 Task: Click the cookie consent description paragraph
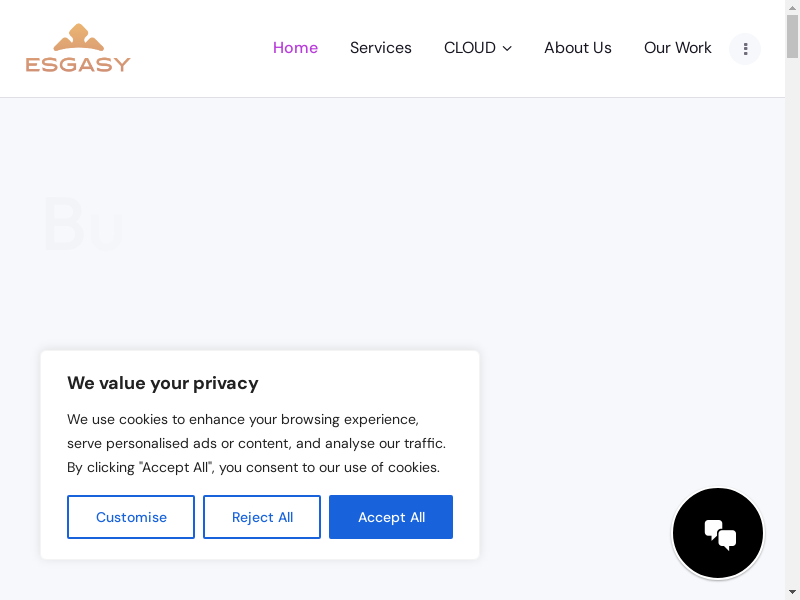(x=256, y=443)
